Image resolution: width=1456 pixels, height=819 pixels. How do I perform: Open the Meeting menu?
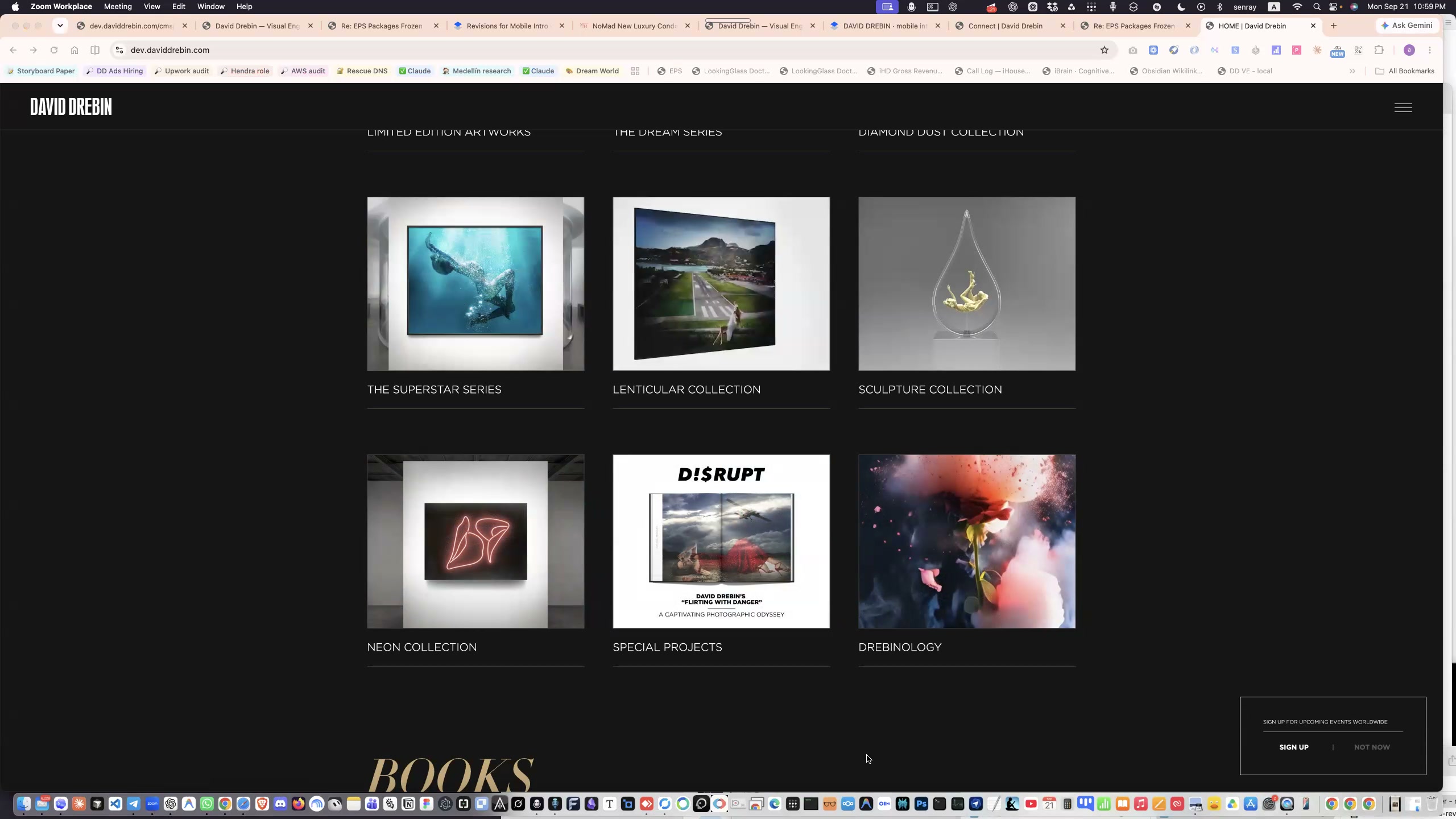(x=118, y=7)
